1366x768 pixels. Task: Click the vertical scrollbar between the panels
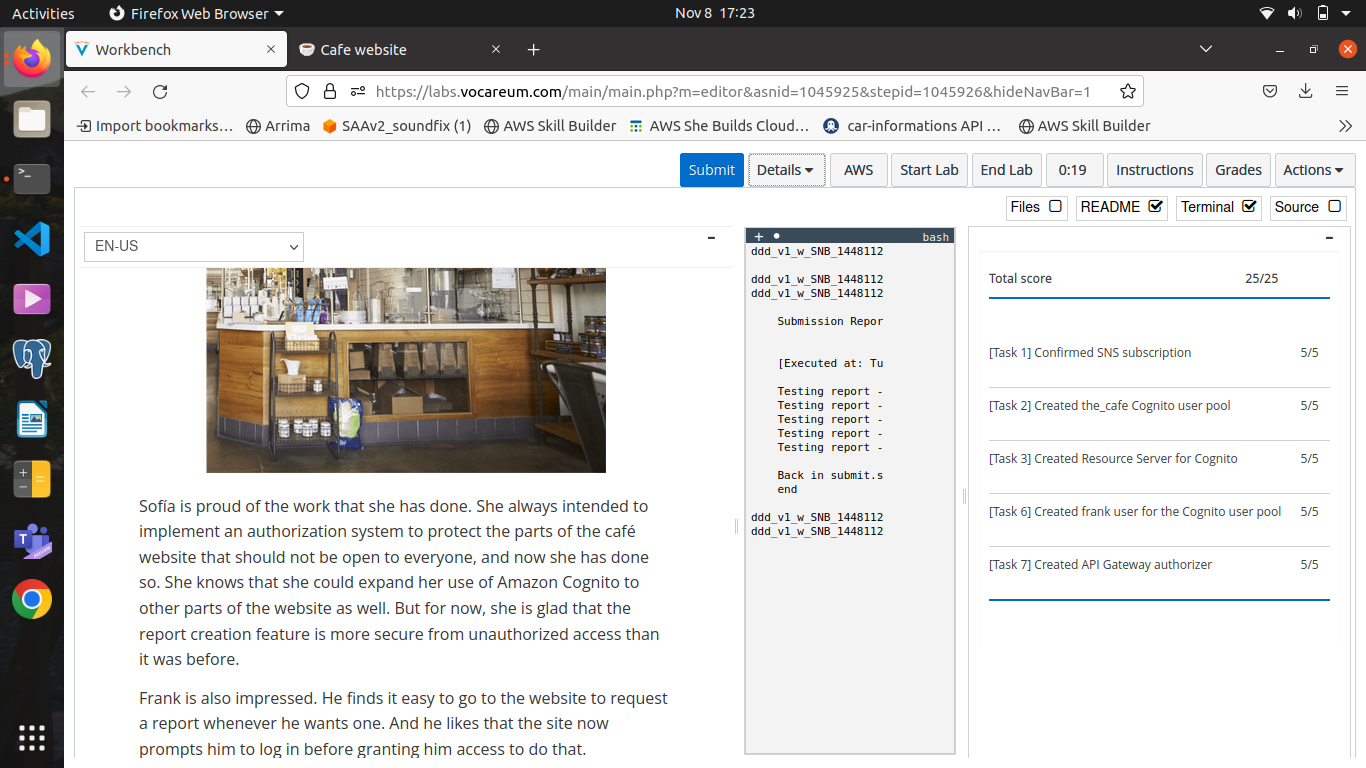pos(963,495)
